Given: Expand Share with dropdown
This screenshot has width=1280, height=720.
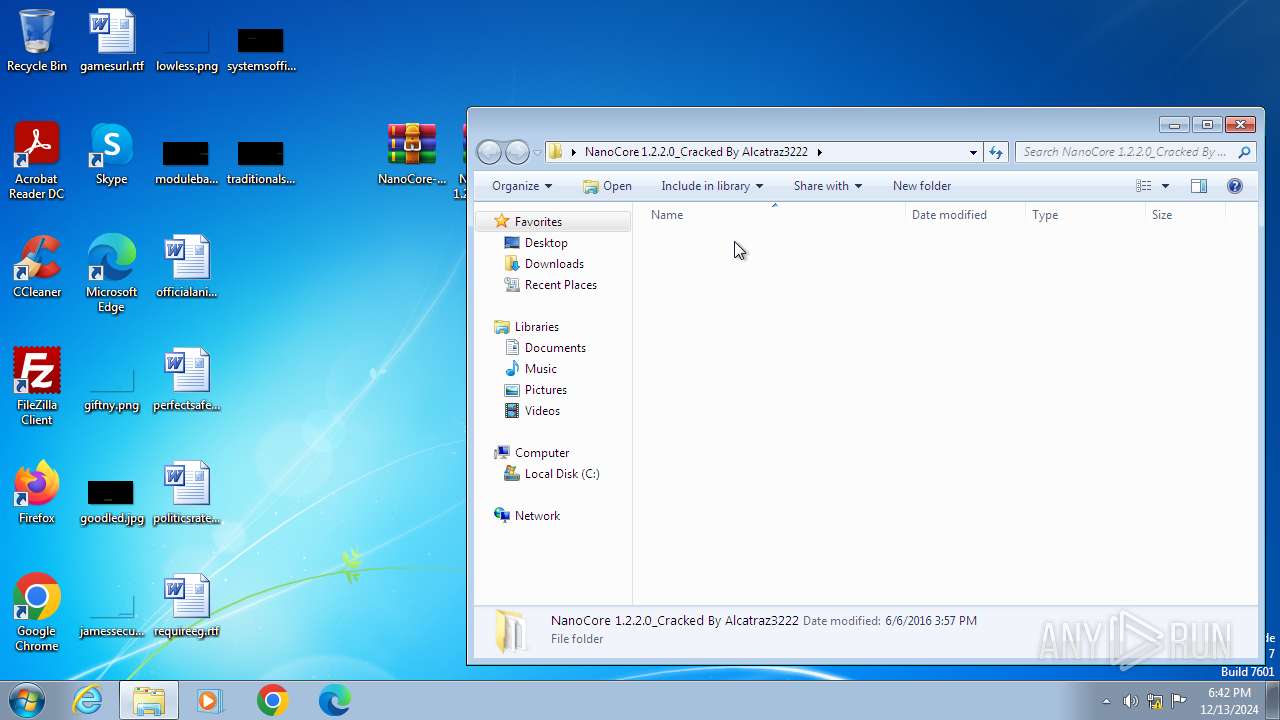Looking at the screenshot, I should point(827,186).
